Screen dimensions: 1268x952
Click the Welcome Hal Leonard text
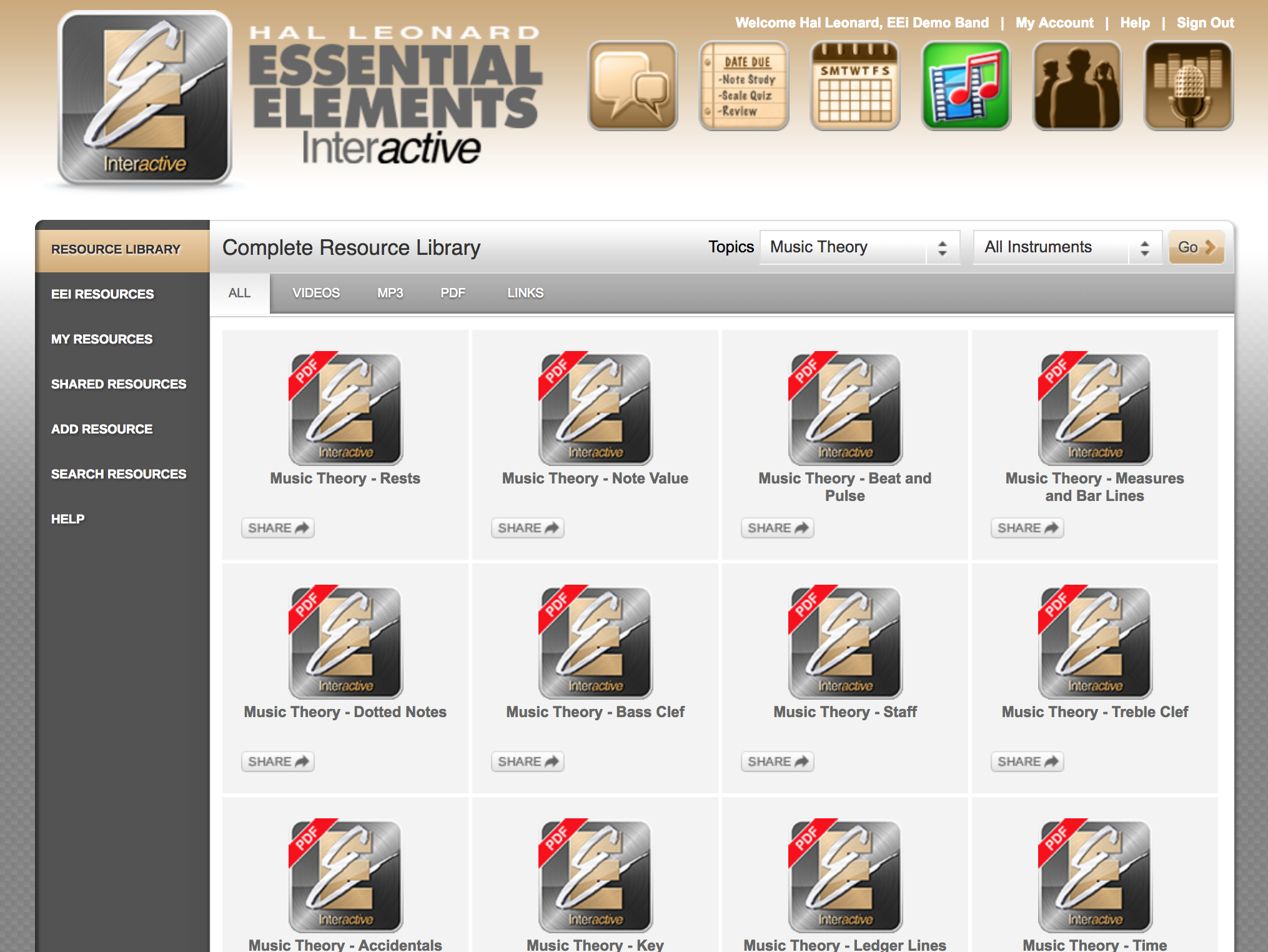(x=862, y=23)
